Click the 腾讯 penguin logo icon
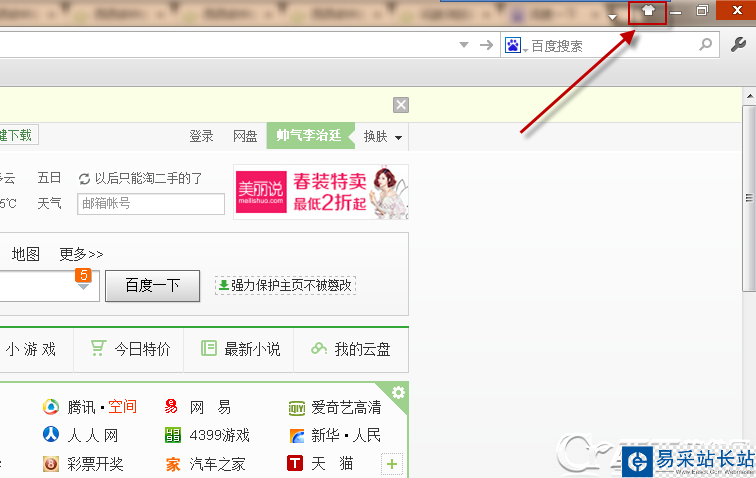Screen dimensions: 756x478 coord(51,407)
